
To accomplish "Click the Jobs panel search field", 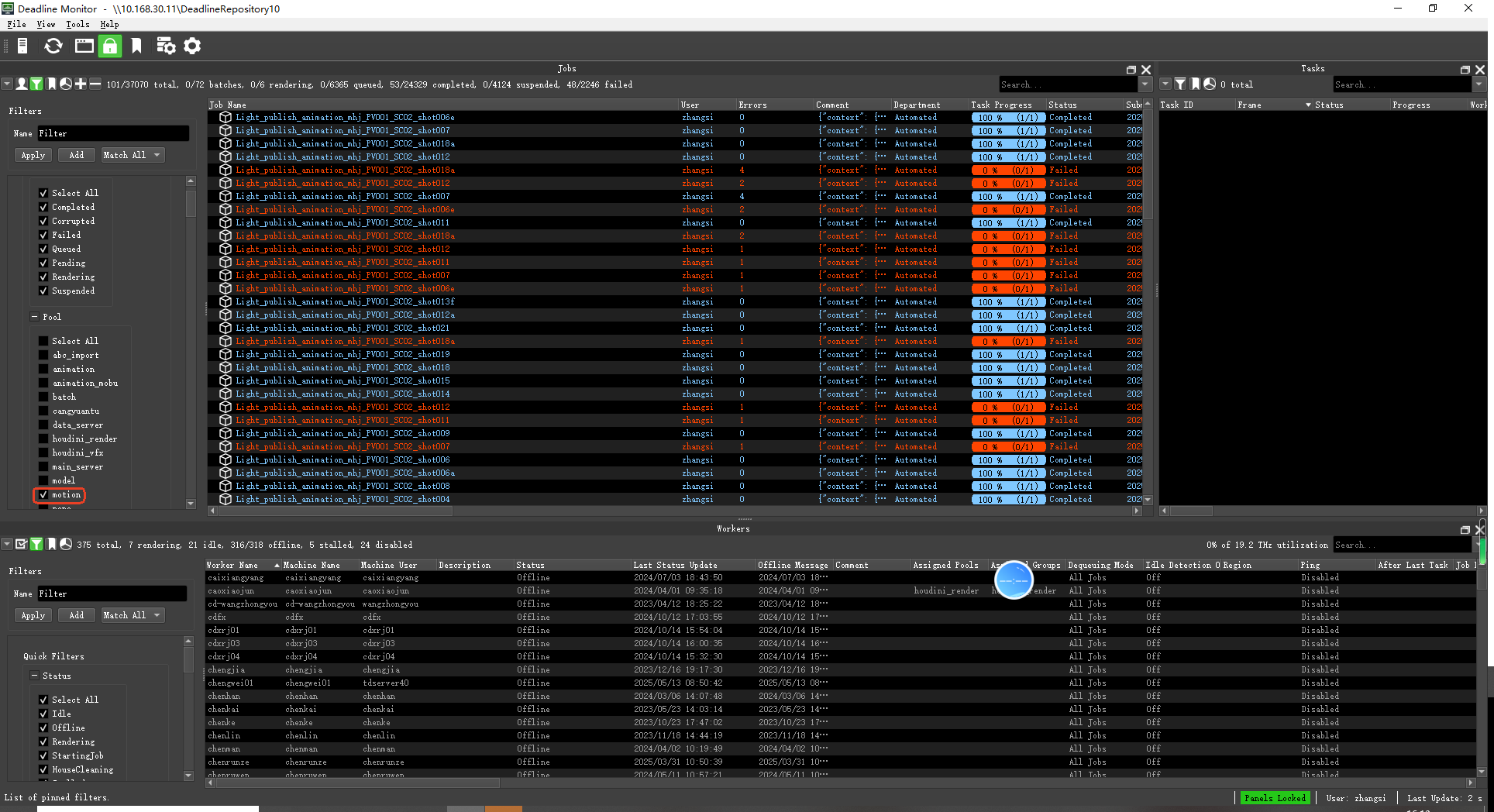I will click(x=1067, y=84).
